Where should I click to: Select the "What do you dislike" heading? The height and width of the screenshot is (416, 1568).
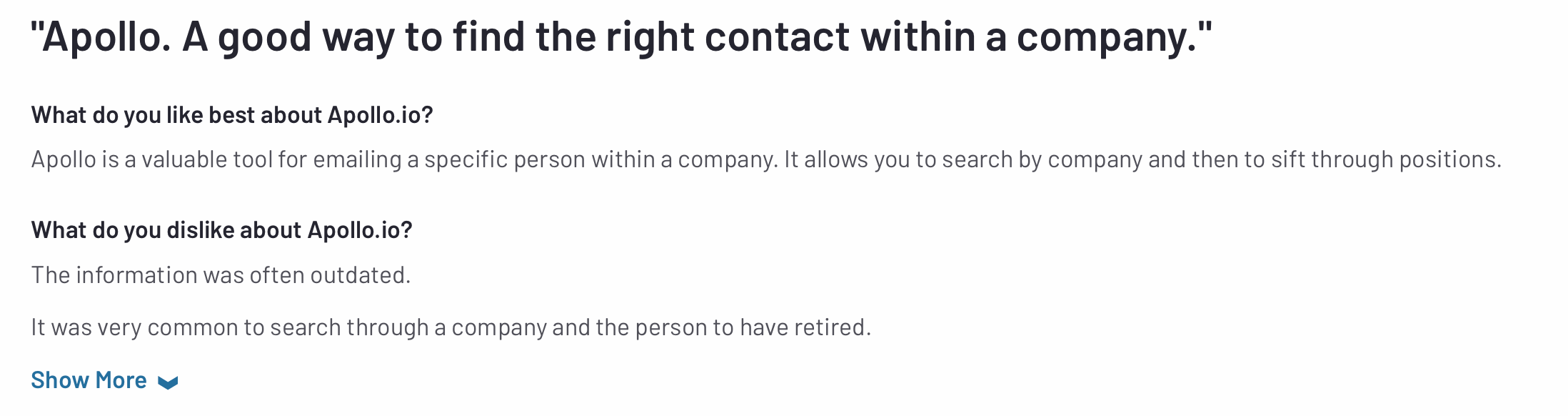coord(222,230)
